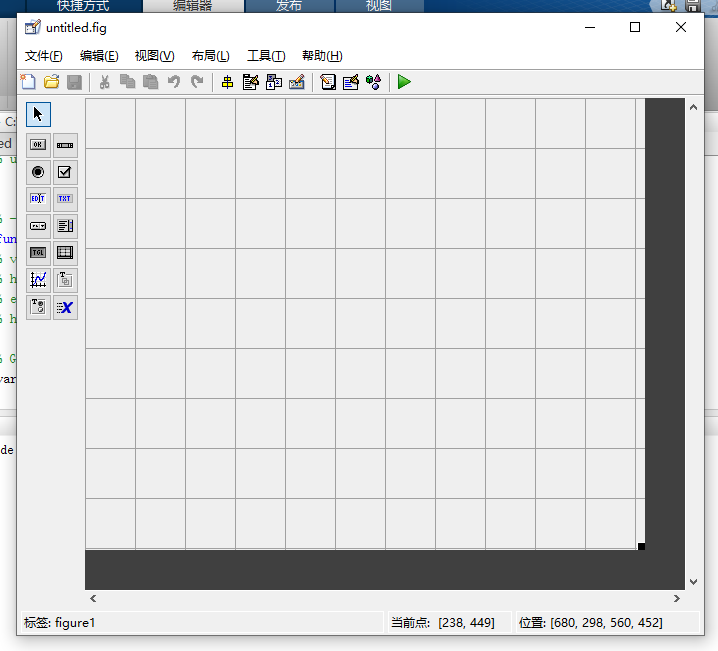This screenshot has width=718, height=651.
Task: Close the untitled.fig window
Action: pyautogui.click(x=681, y=27)
